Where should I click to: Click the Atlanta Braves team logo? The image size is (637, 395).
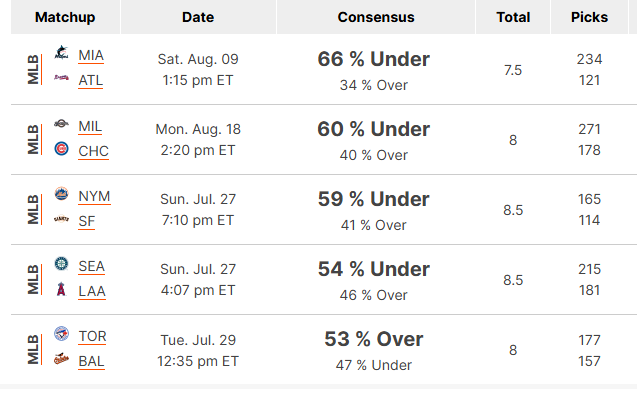(61, 78)
